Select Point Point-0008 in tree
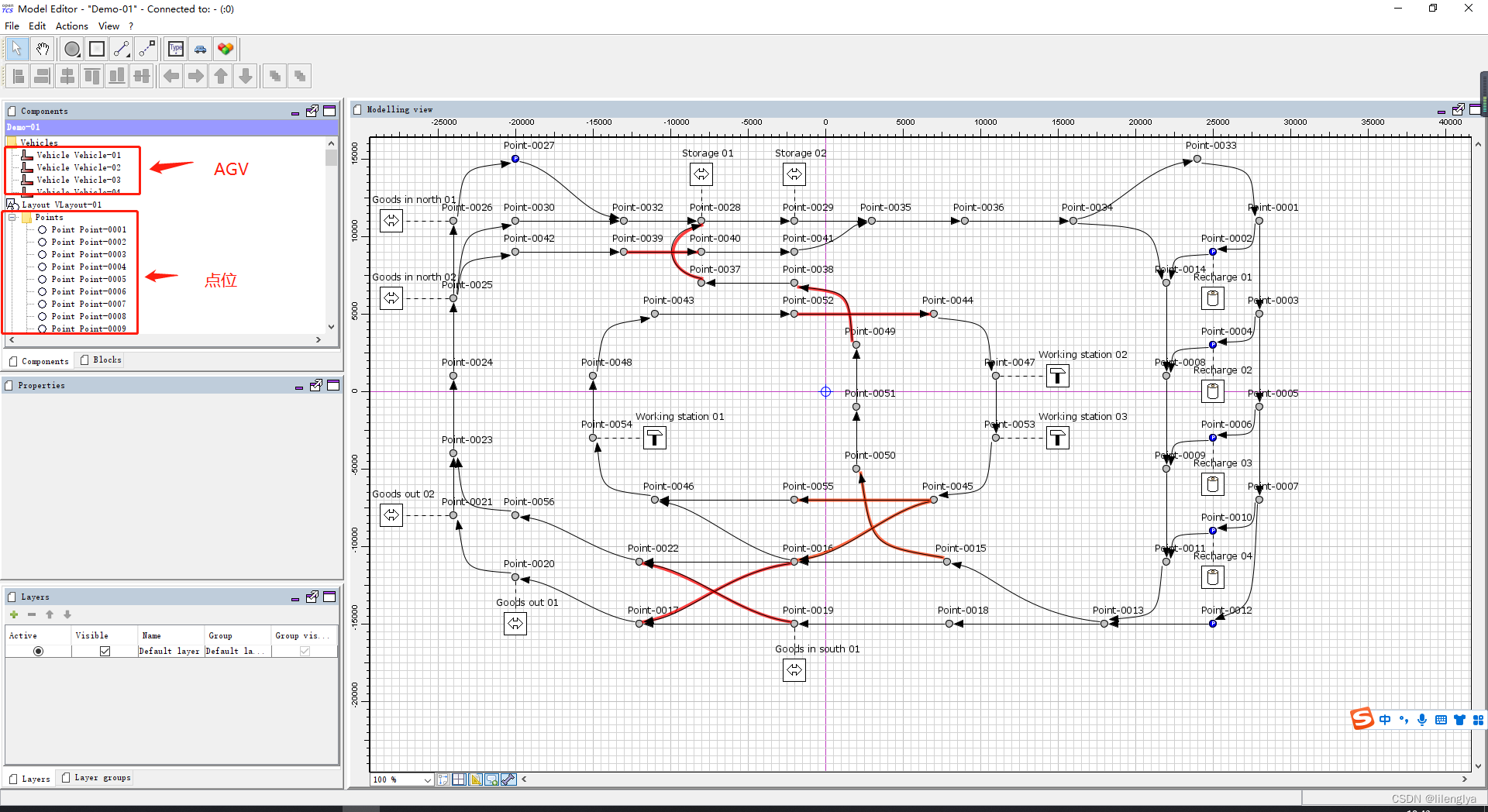This screenshot has width=1488, height=812. click(88, 317)
